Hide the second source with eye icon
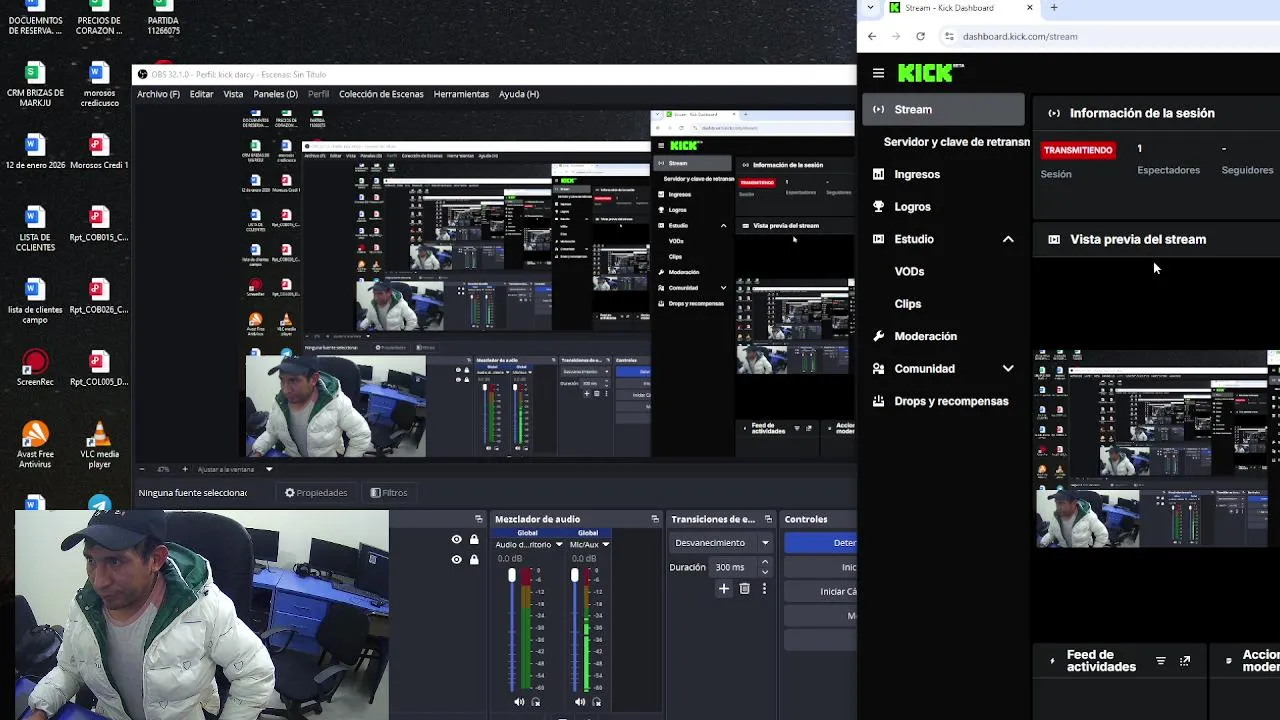 point(456,560)
